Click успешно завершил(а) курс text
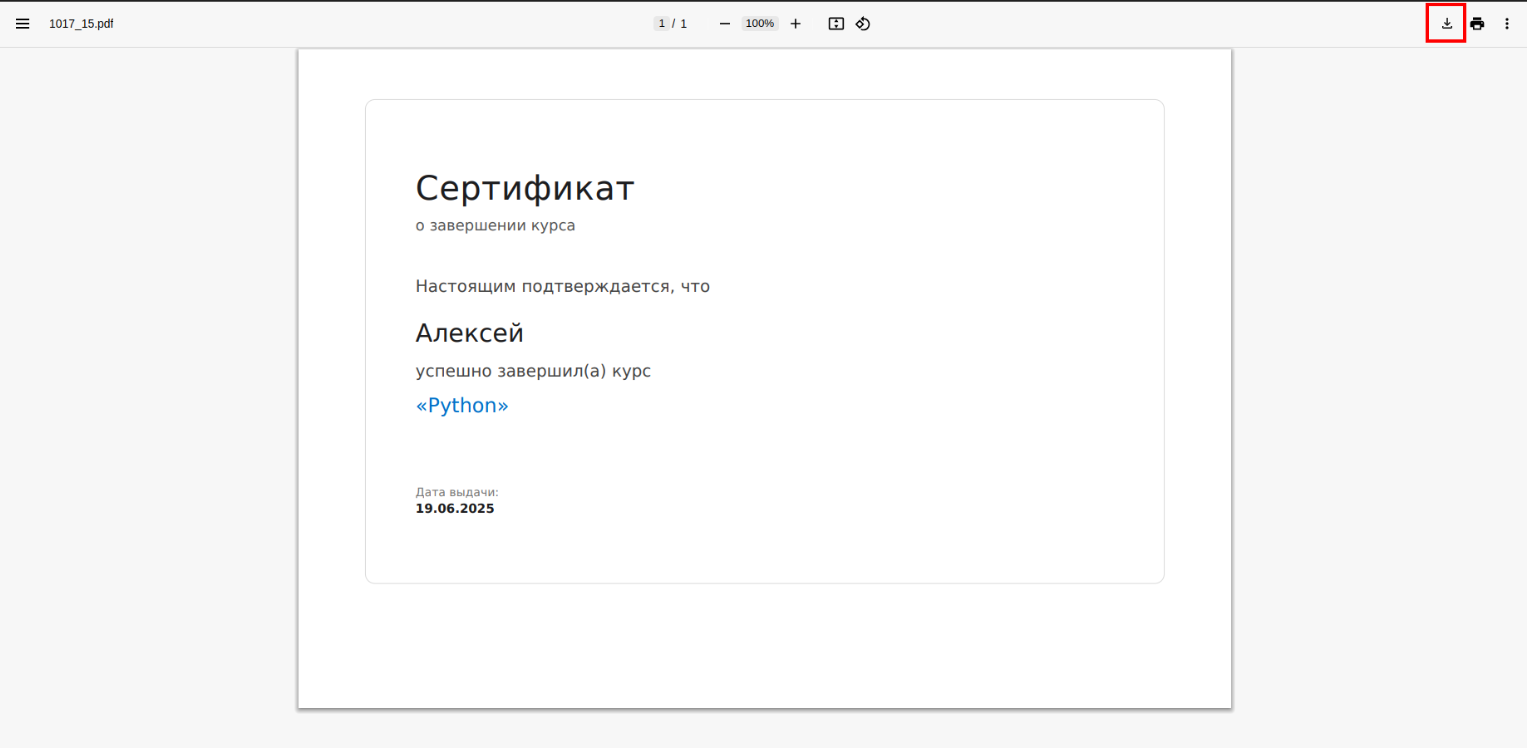 point(533,372)
